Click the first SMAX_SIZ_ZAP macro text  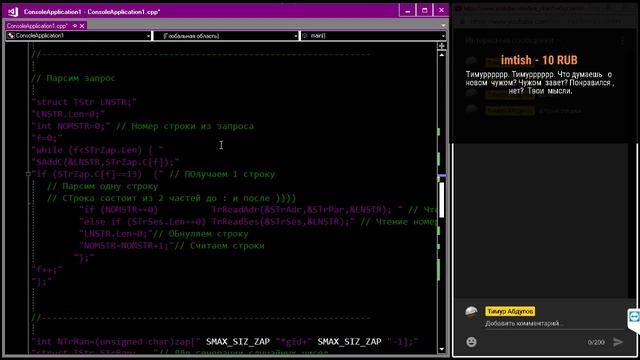[238, 341]
